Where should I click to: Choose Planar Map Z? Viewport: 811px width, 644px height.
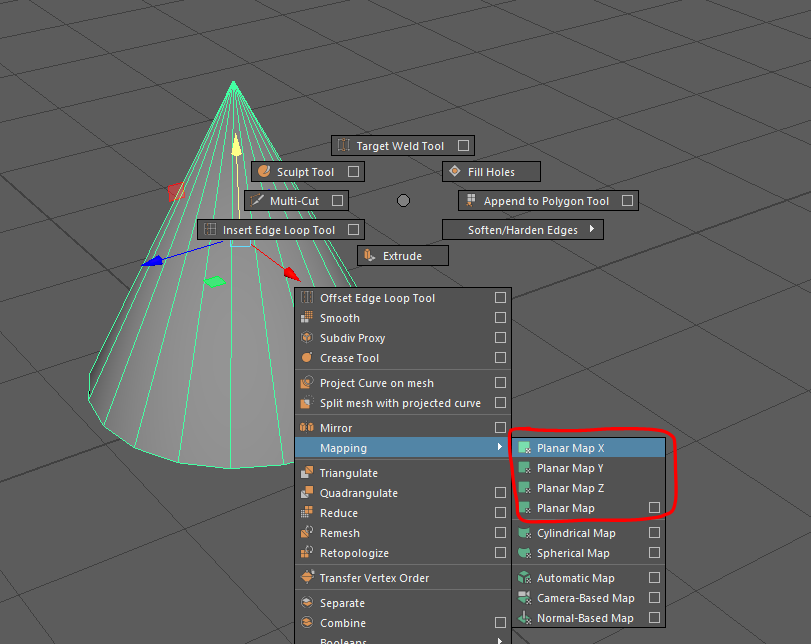[591, 488]
